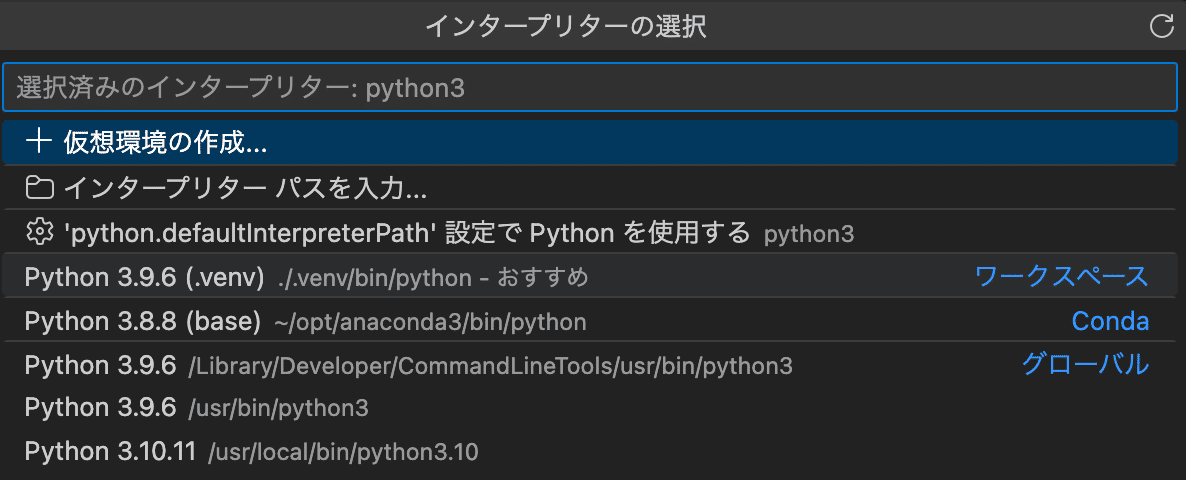Select Python 3.9.6 (.venv) interpreter

point(144,277)
